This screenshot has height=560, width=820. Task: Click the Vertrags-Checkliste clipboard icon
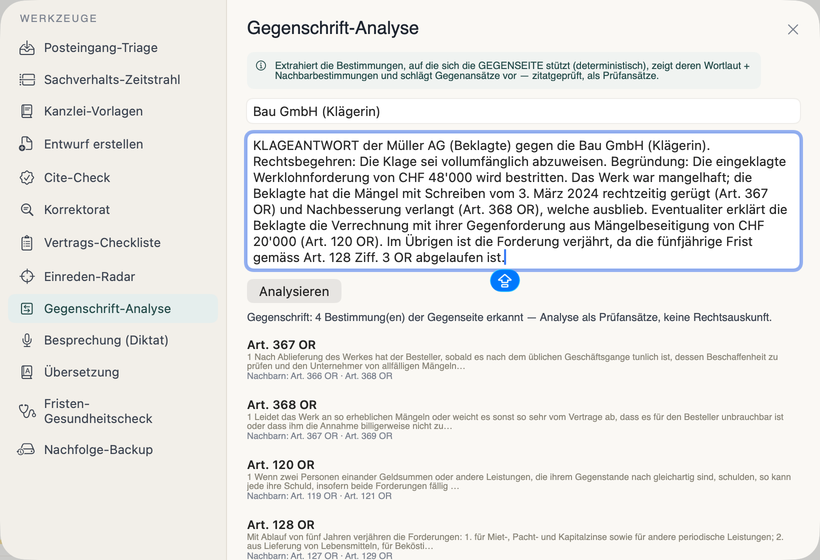[27, 243]
